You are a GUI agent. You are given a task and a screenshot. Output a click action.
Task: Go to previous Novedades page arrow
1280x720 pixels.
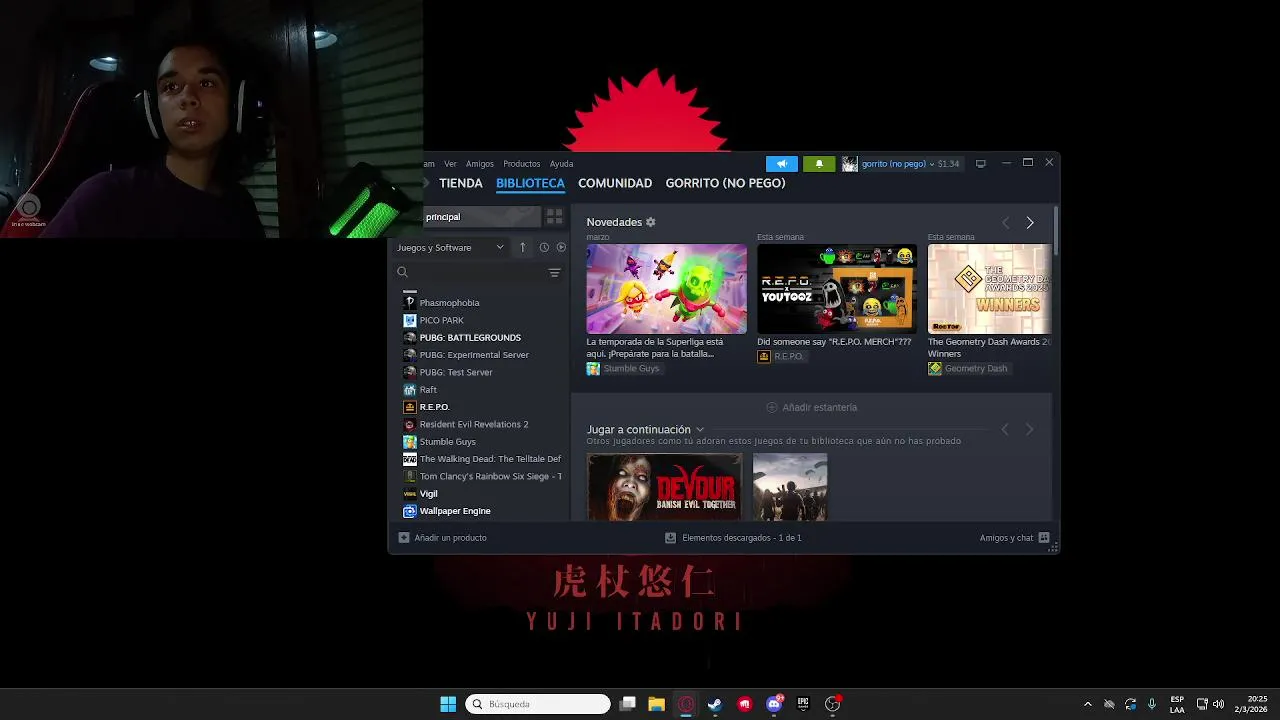[x=1005, y=223]
